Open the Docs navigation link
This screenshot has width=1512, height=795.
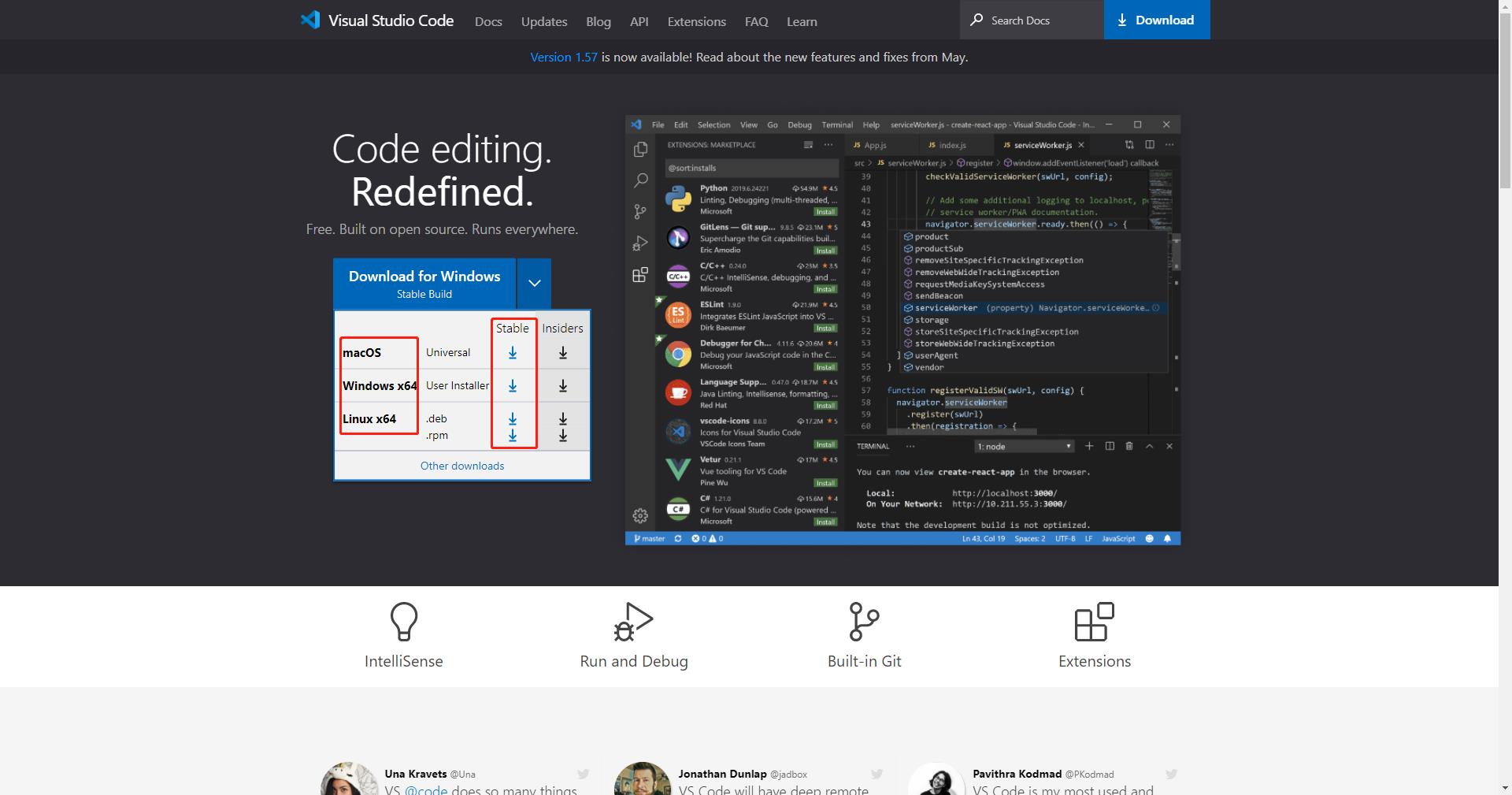488,21
